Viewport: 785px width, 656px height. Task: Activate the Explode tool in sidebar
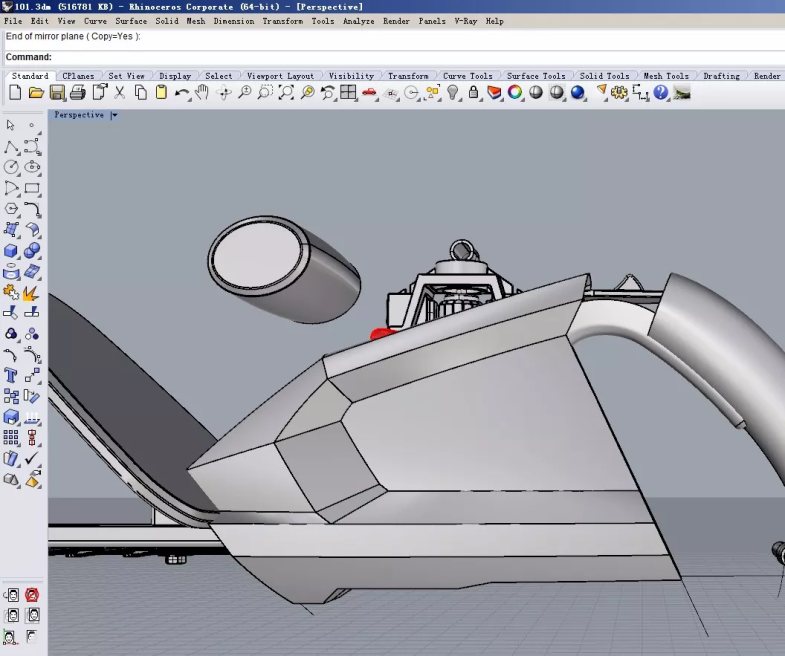(x=31, y=293)
